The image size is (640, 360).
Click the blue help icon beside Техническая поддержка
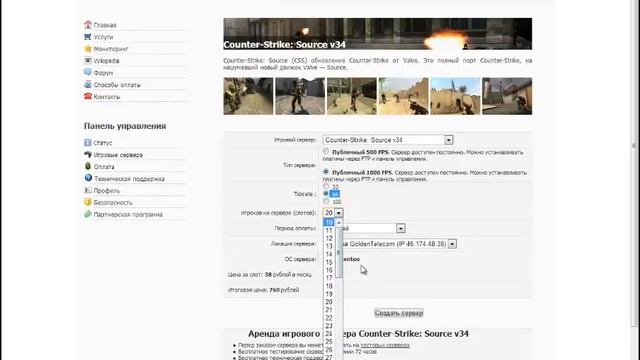[x=88, y=178]
